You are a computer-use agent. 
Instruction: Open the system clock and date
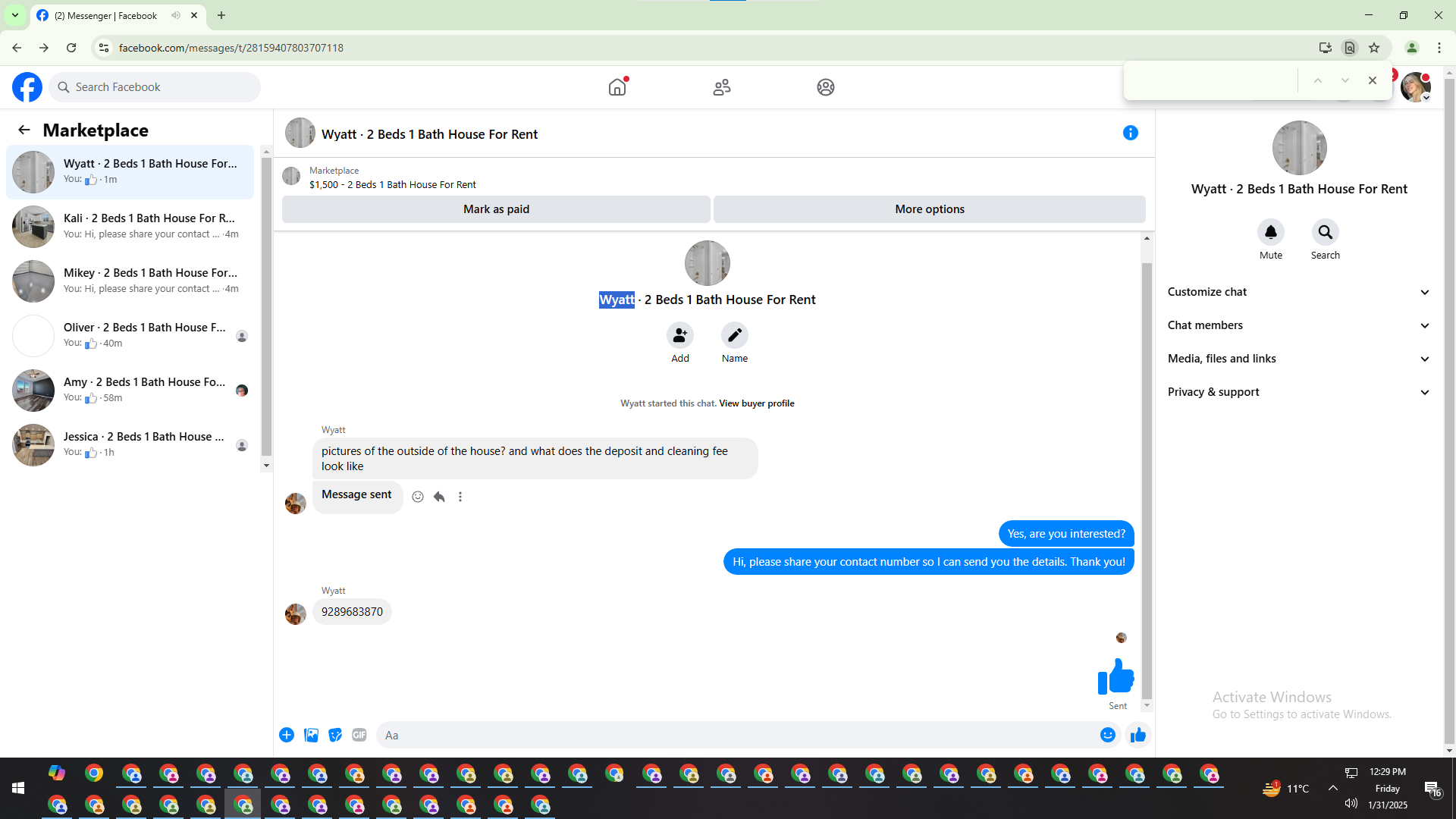tap(1388, 789)
